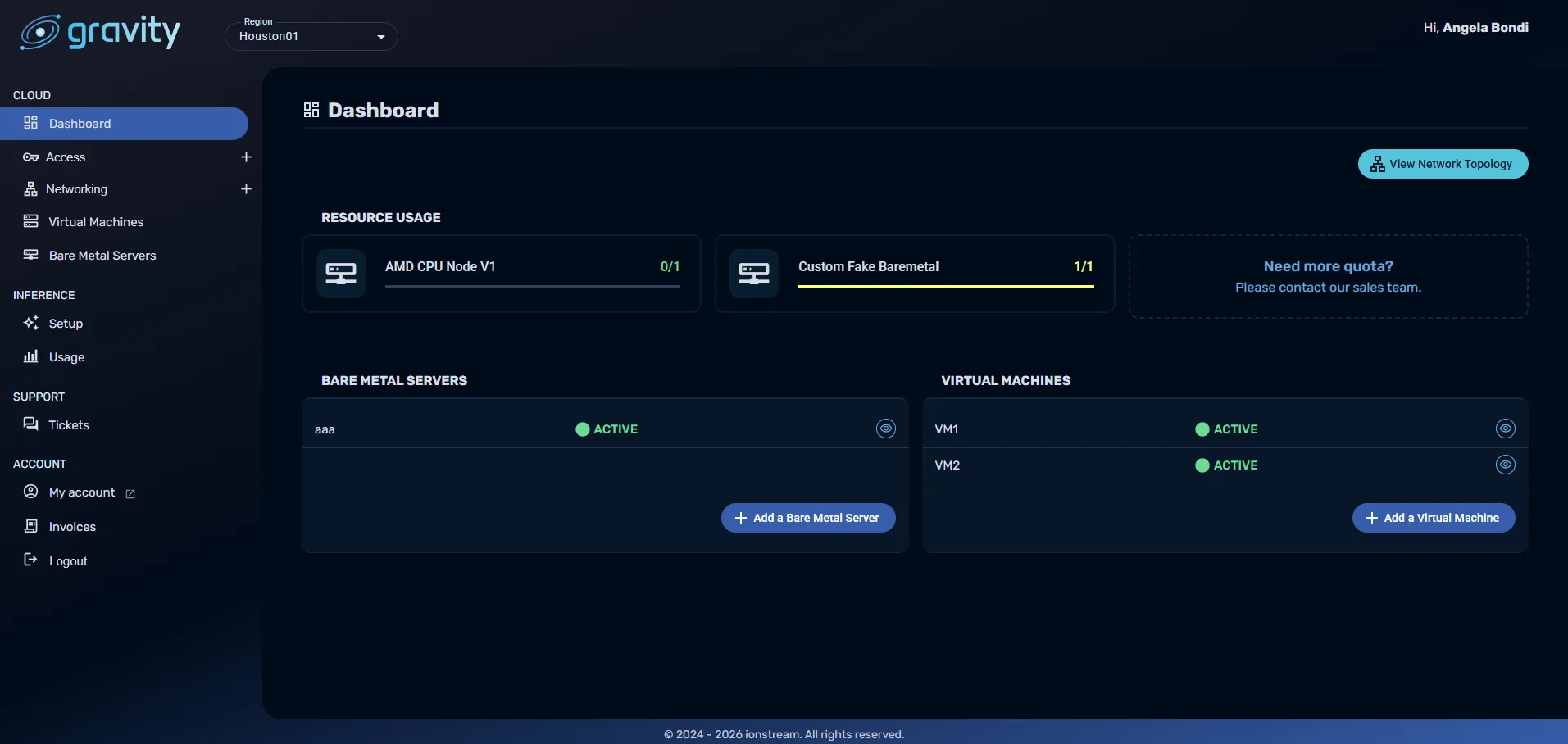Click the Tickets chat icon
The width and height of the screenshot is (1568, 744).
(31, 424)
